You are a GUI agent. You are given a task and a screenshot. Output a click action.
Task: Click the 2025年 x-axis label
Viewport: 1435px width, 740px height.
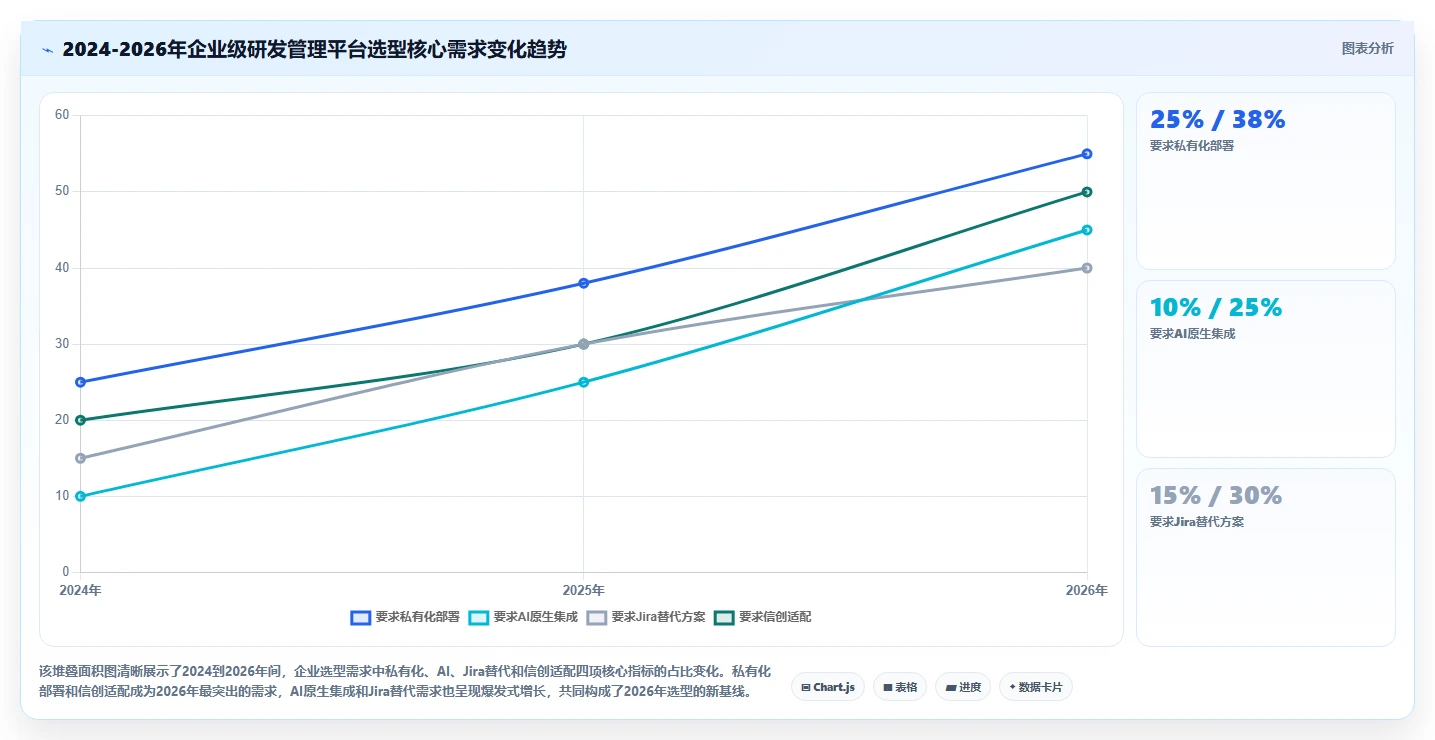(x=584, y=591)
